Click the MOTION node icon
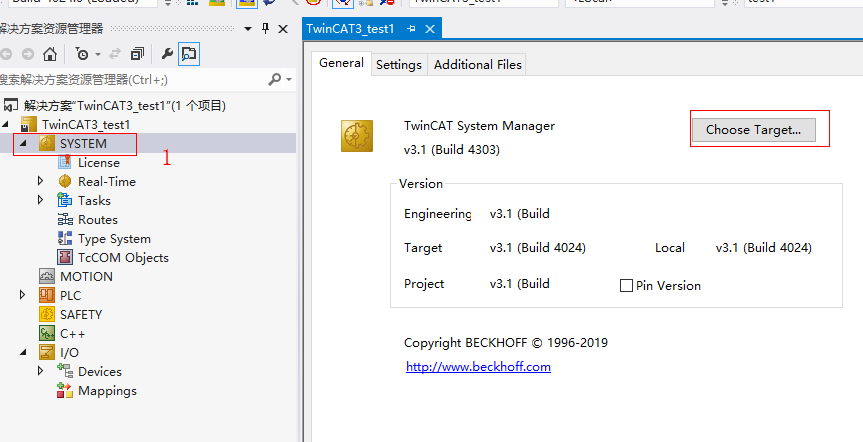Image resolution: width=863 pixels, height=442 pixels. point(47,276)
